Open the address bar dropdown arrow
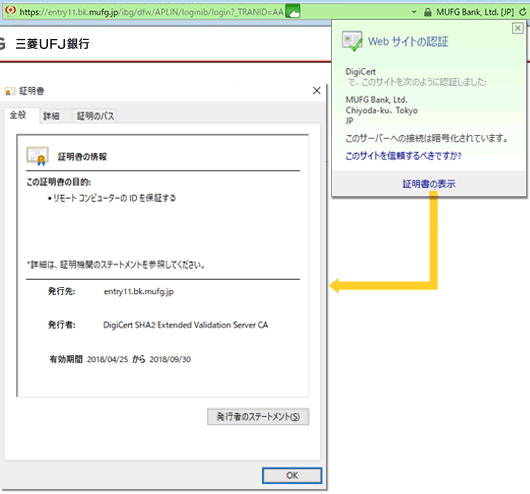Viewport: 530px width, 494px height. pyautogui.click(x=414, y=12)
